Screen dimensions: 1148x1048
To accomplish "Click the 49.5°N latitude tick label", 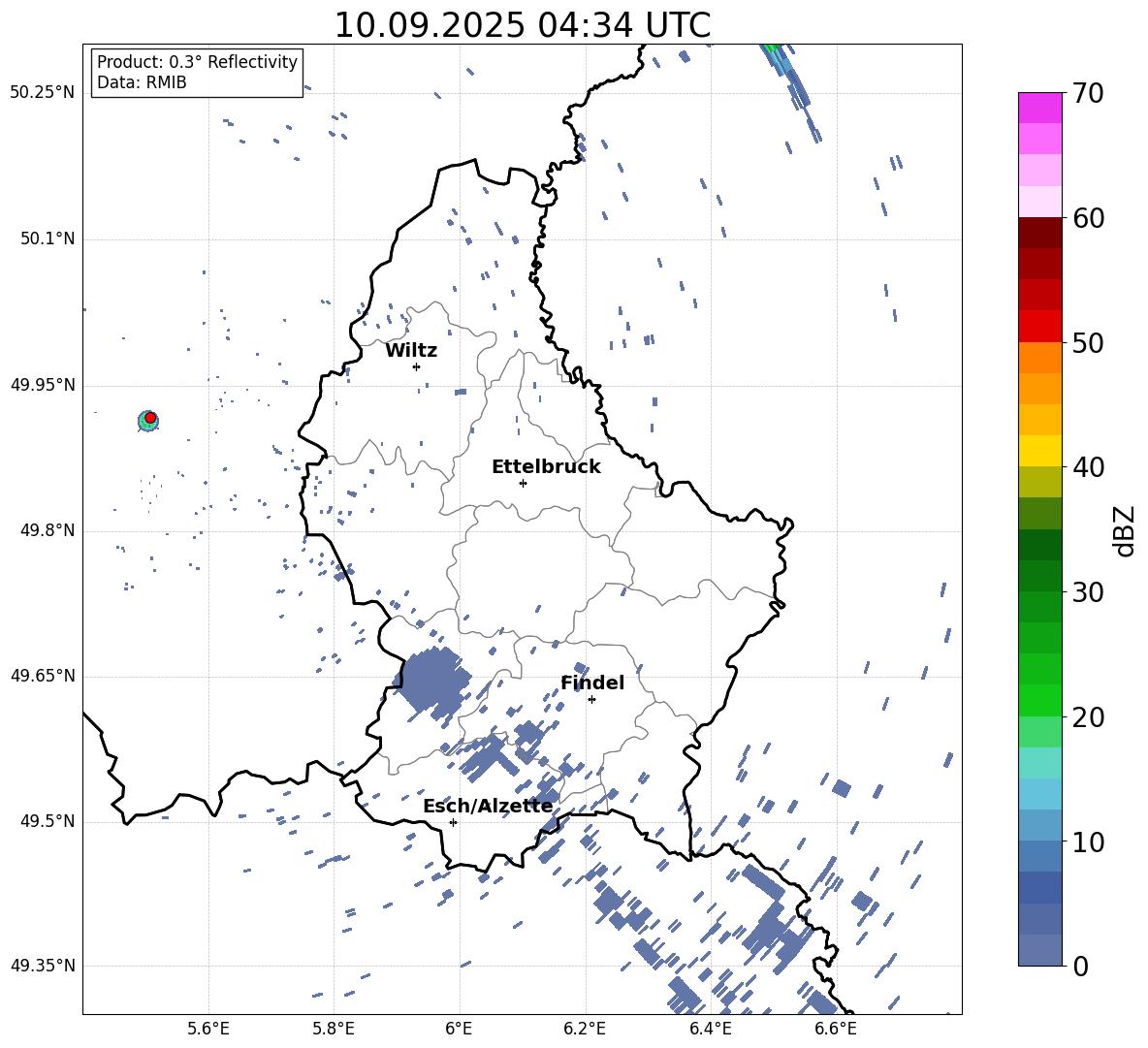I will click(x=47, y=821).
